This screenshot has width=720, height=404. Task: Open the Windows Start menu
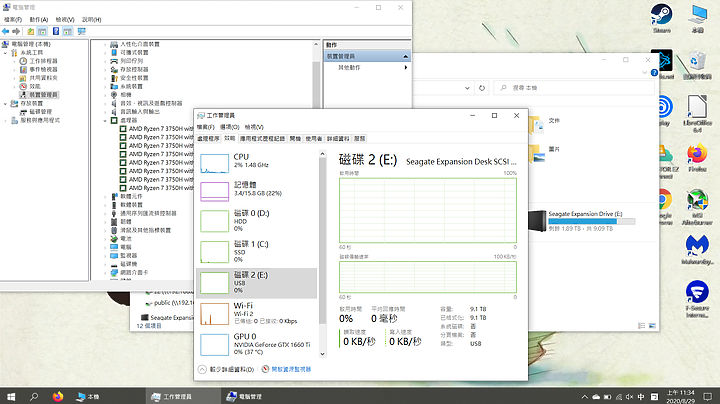click(x=11, y=396)
